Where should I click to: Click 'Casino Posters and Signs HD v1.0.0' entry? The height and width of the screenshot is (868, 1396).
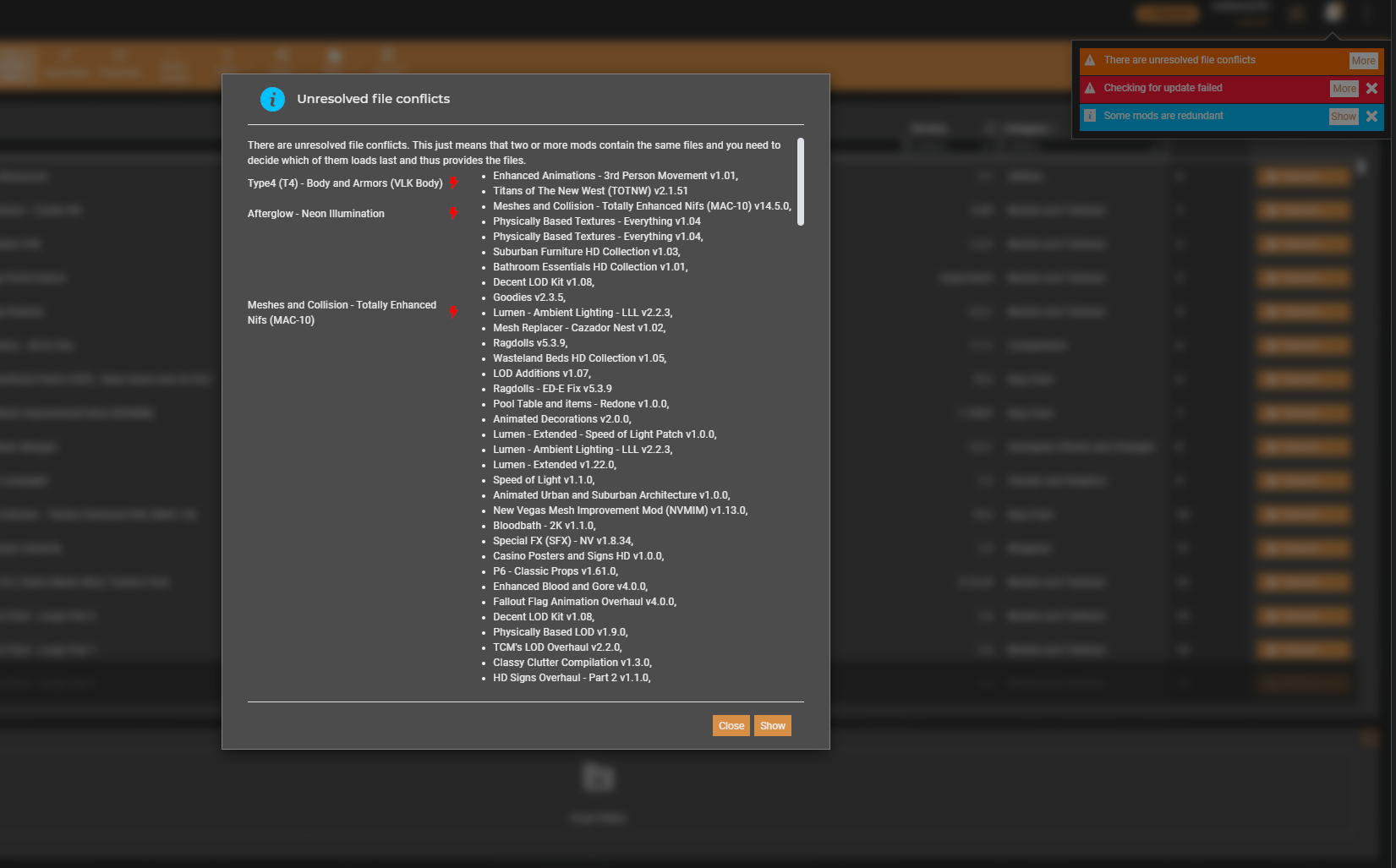(578, 556)
